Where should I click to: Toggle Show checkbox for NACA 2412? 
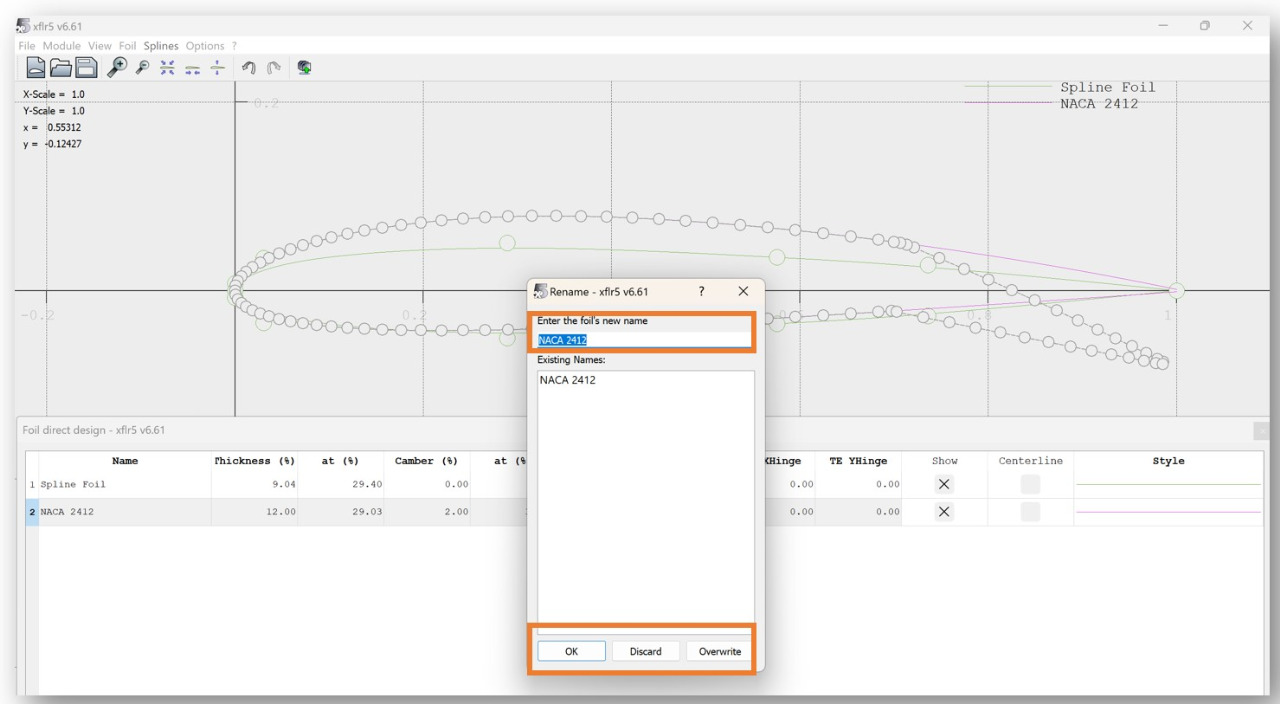point(944,512)
